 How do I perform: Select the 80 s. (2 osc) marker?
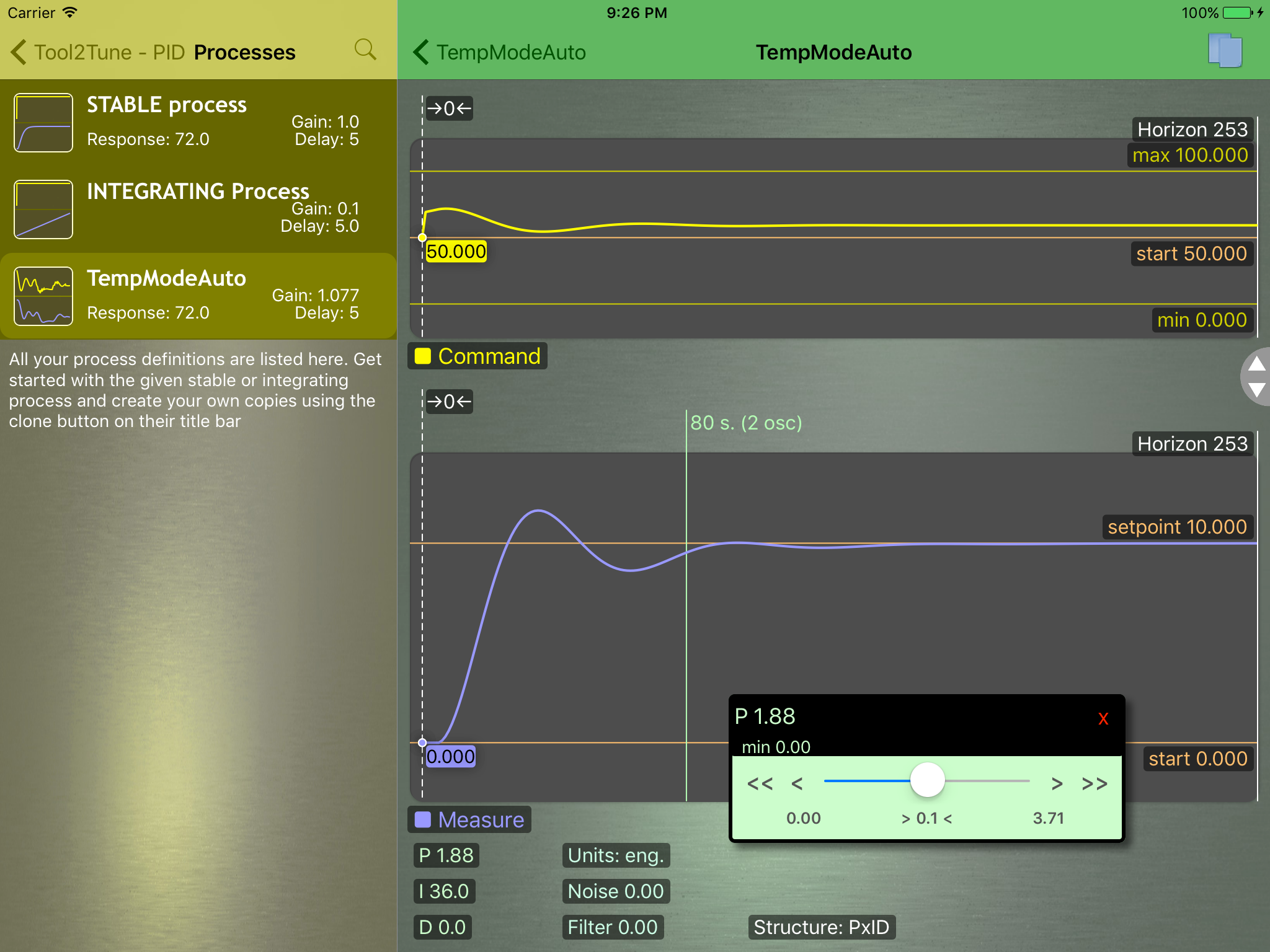tap(746, 423)
